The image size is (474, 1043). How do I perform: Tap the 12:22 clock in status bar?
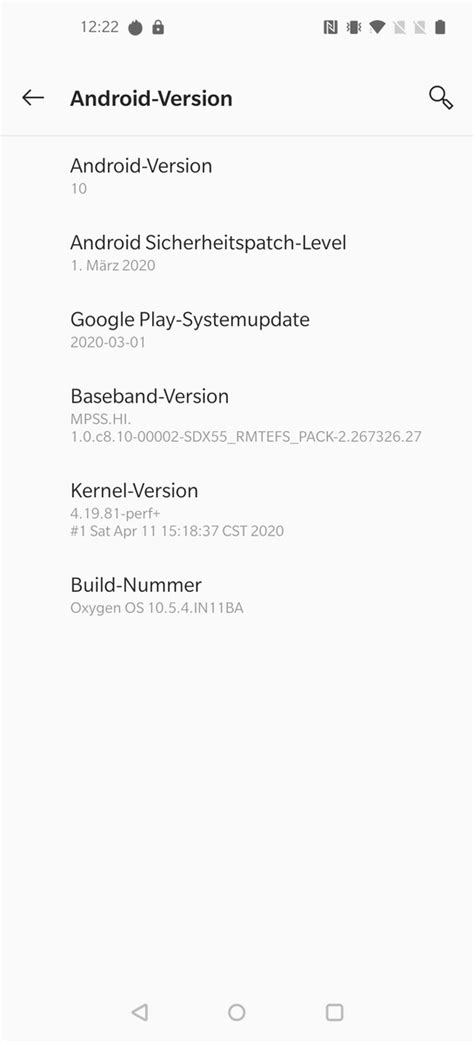click(x=99, y=27)
